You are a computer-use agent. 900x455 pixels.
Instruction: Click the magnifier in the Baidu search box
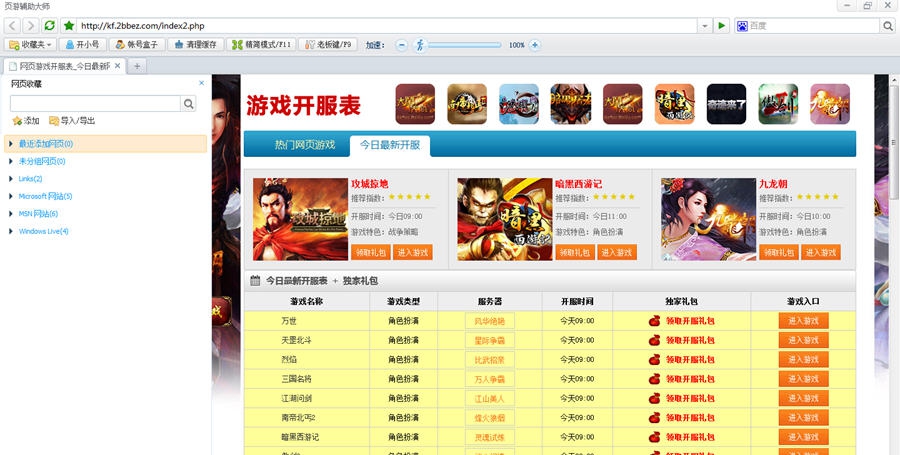click(x=888, y=26)
